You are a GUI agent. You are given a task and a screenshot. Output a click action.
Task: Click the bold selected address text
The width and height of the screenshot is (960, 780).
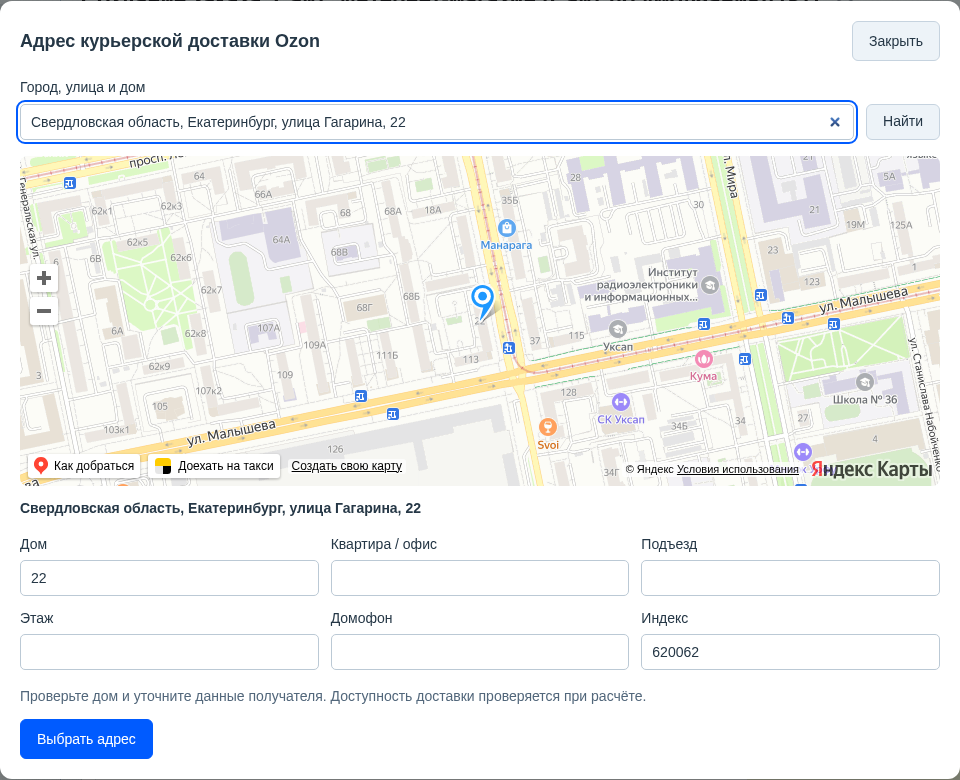(x=220, y=508)
